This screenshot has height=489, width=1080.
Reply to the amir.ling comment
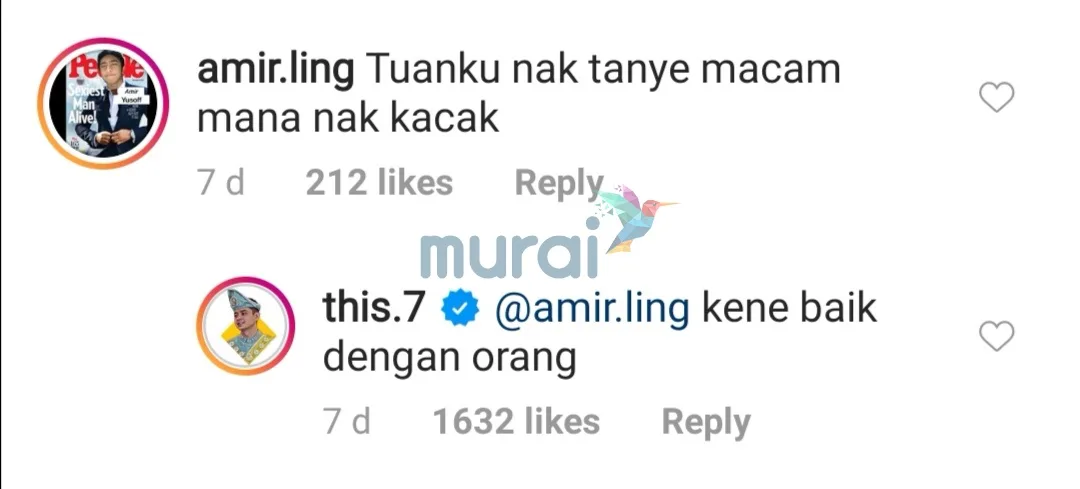point(559,184)
